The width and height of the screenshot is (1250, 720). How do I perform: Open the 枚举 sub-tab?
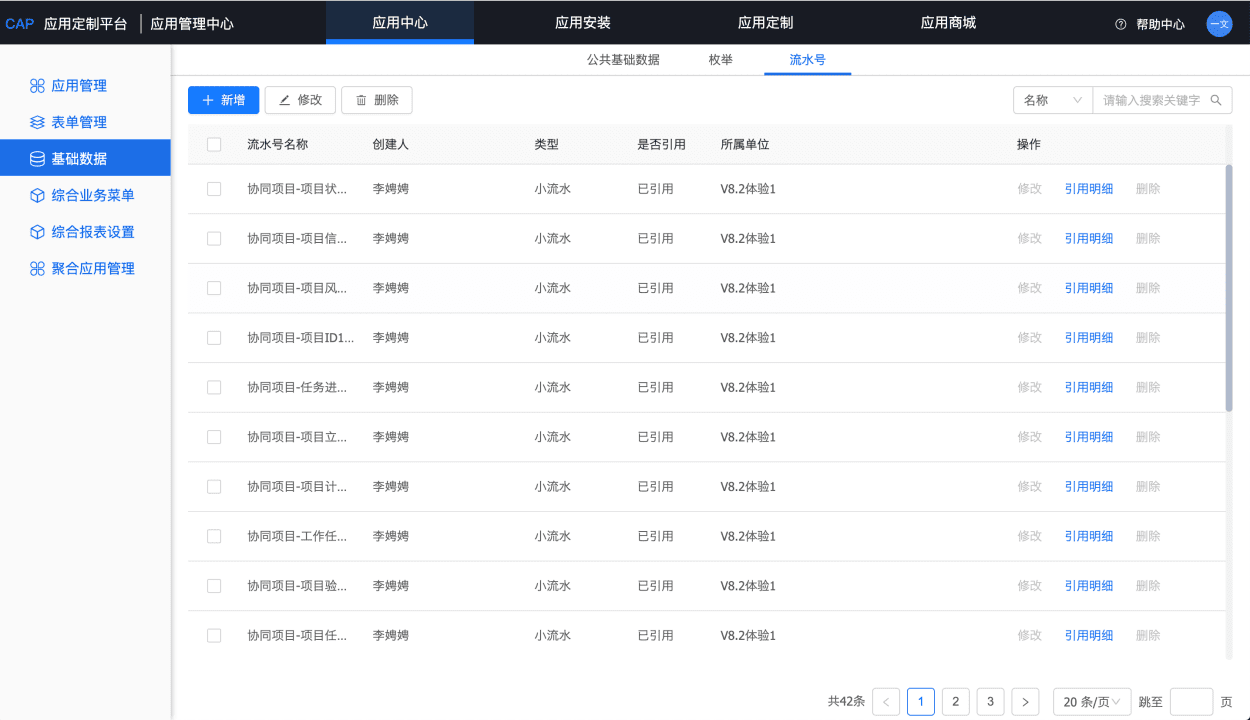(721, 60)
